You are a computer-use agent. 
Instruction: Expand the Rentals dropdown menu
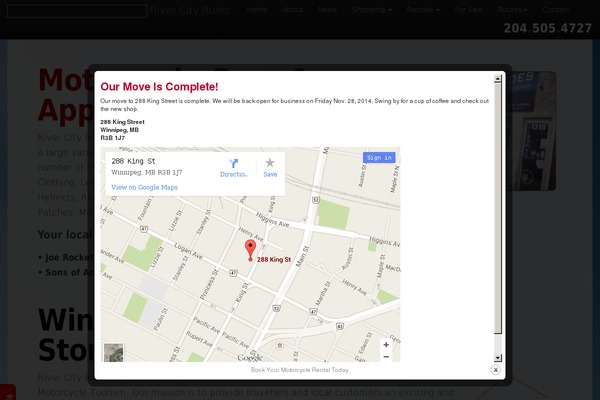pos(422,10)
